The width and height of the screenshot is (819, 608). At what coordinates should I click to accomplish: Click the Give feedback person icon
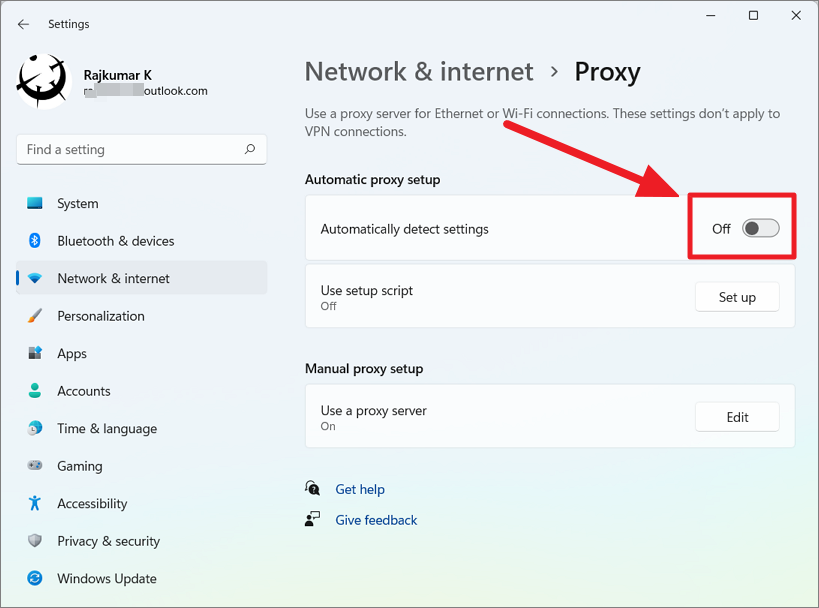click(312, 519)
